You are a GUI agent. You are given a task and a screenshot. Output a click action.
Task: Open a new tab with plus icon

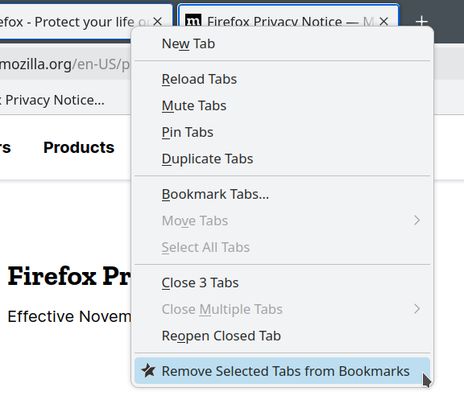[x=422, y=22]
